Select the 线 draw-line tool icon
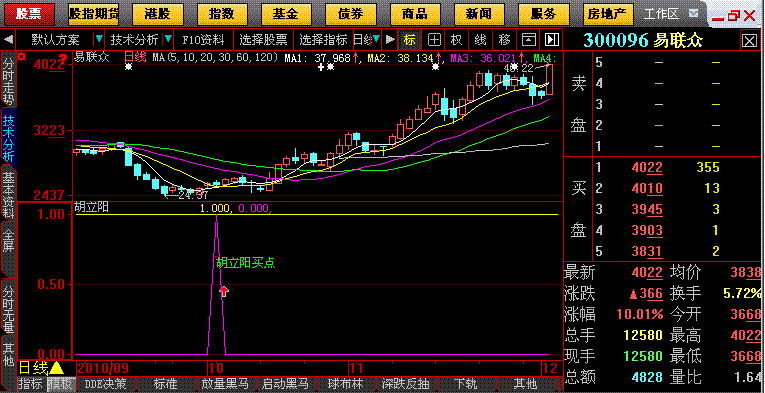Image resolution: width=765 pixels, height=393 pixels. pos(480,39)
